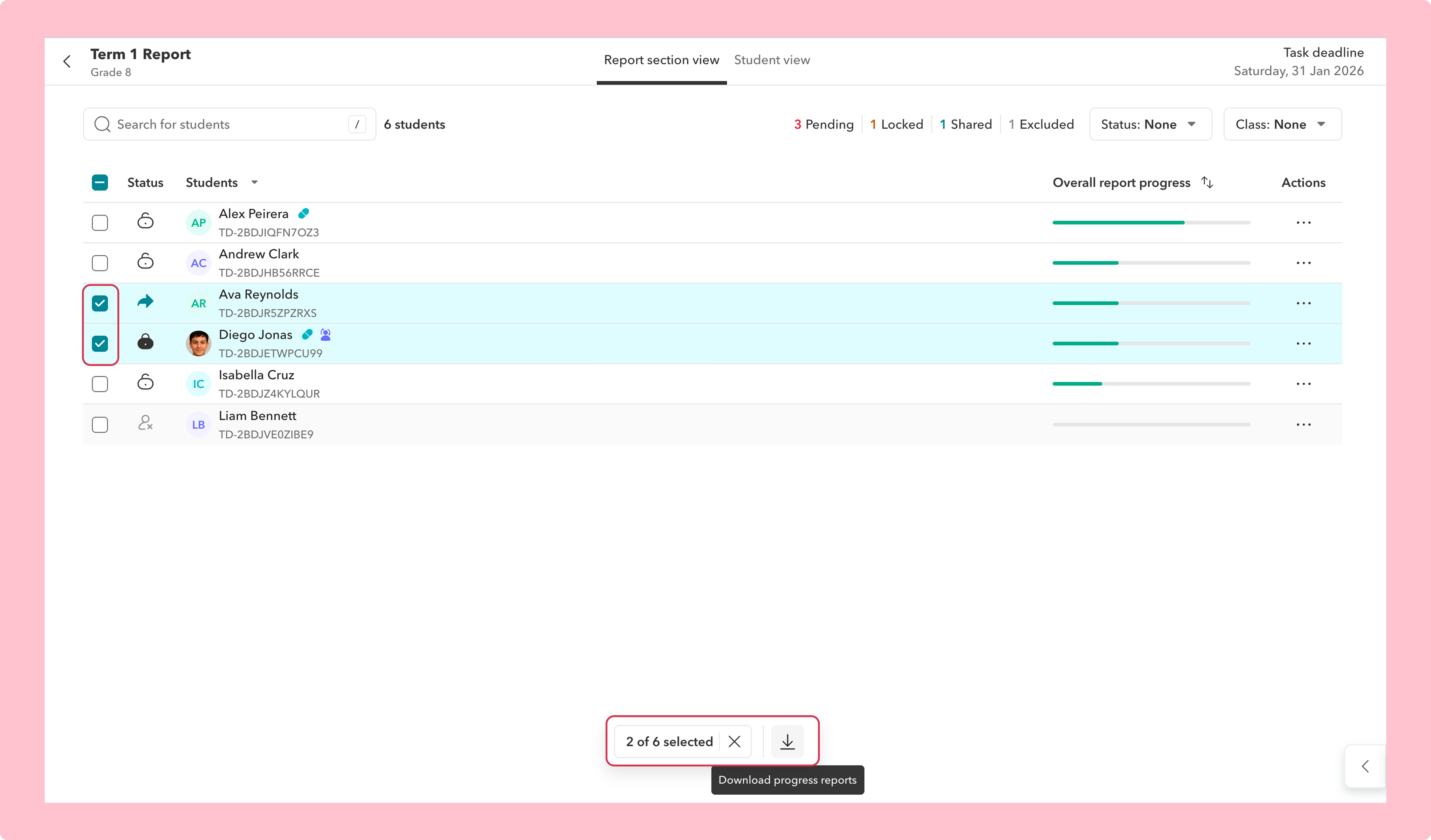1431x840 pixels.
Task: Sort by overall report progress arrows
Action: pyautogui.click(x=1207, y=182)
